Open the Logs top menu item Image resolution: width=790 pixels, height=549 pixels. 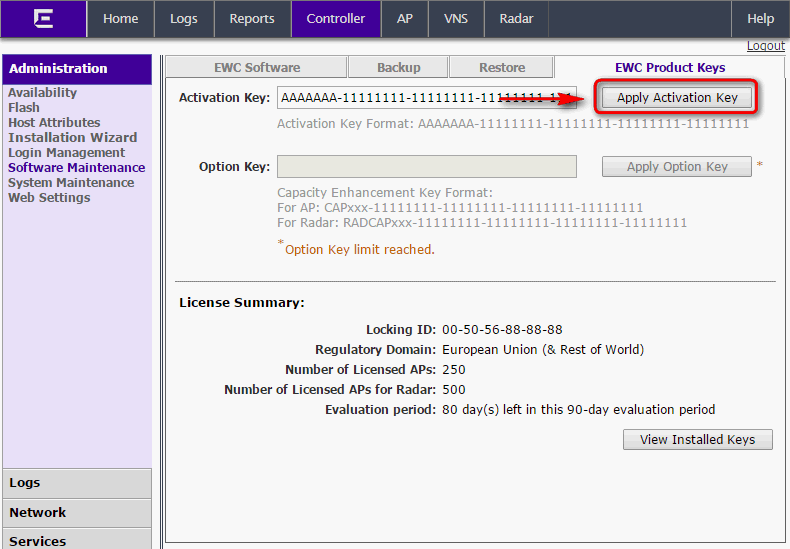184,19
